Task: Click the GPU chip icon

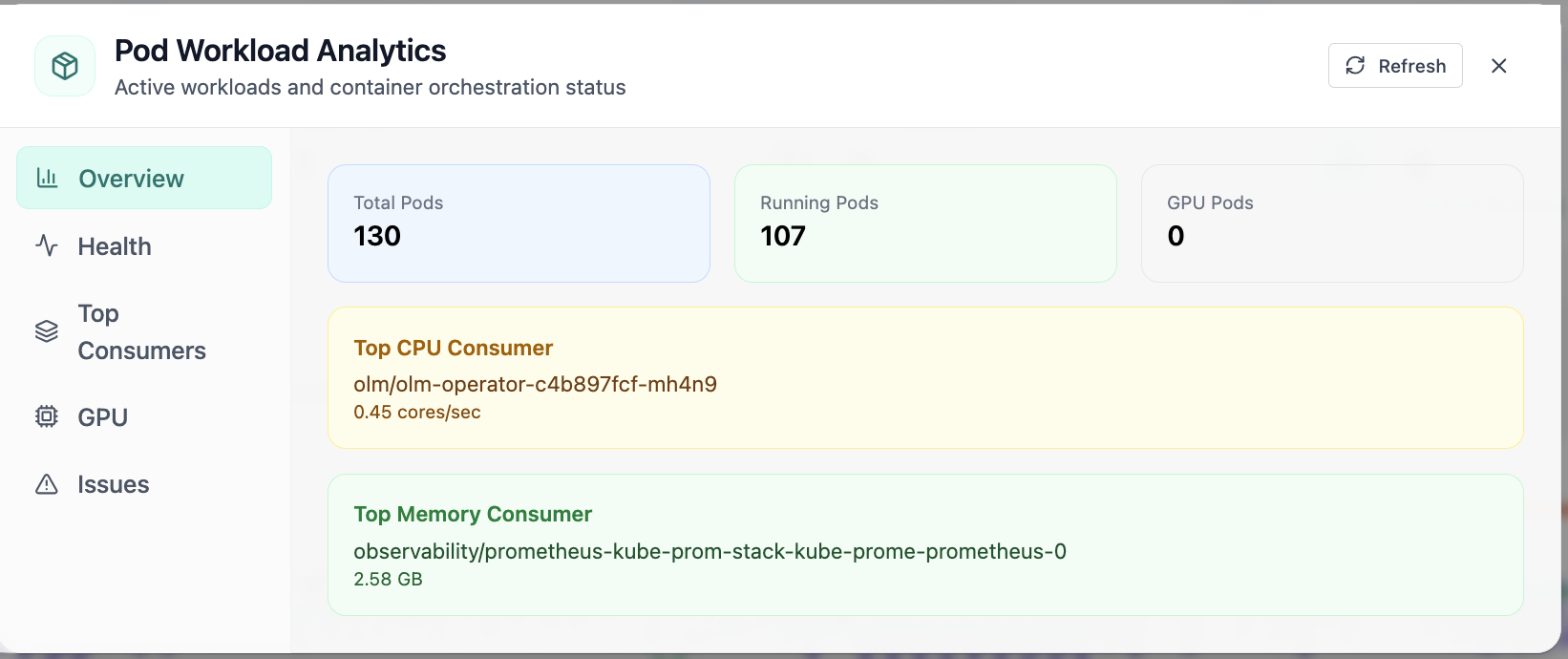Action: pyautogui.click(x=47, y=416)
